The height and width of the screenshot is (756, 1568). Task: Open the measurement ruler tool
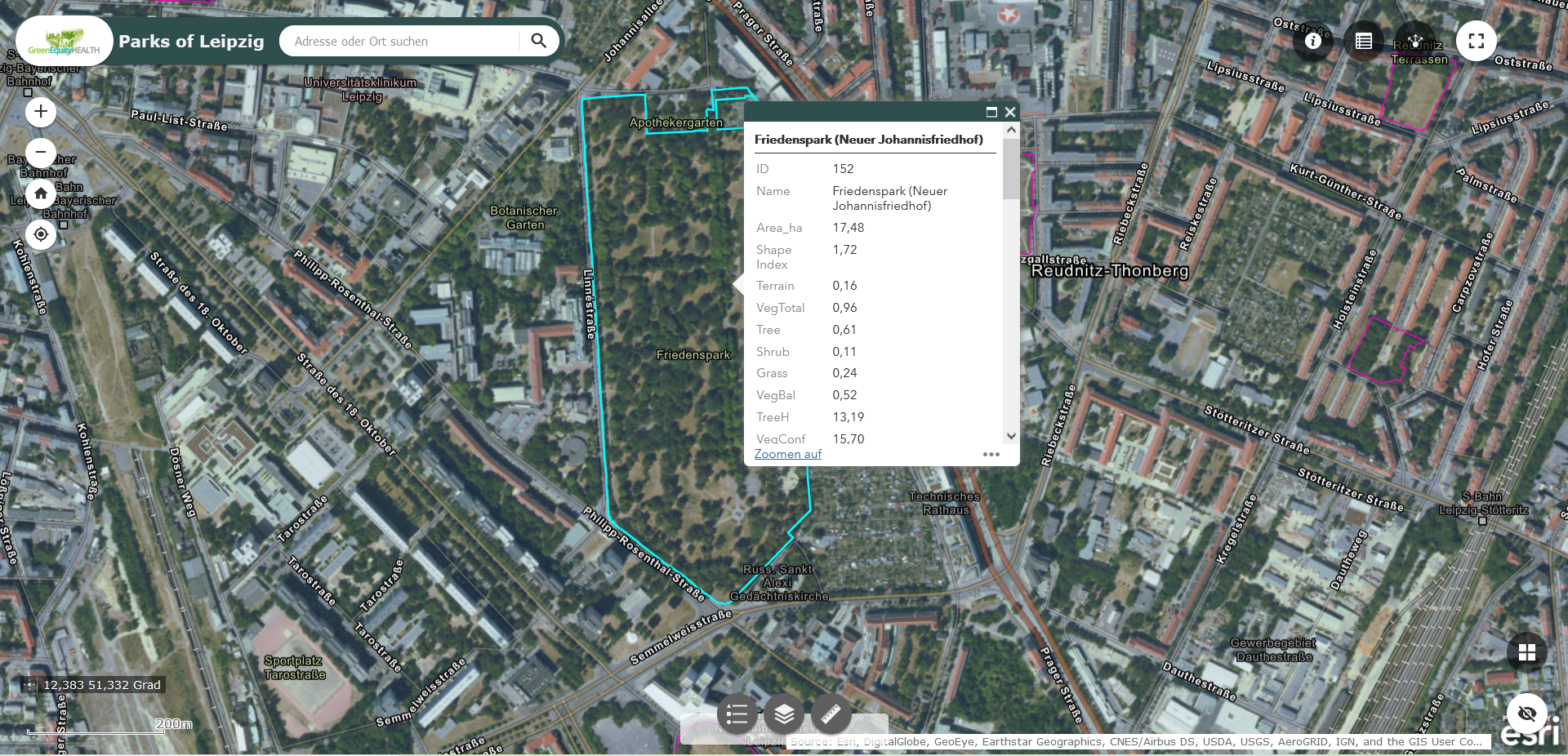[x=831, y=714]
